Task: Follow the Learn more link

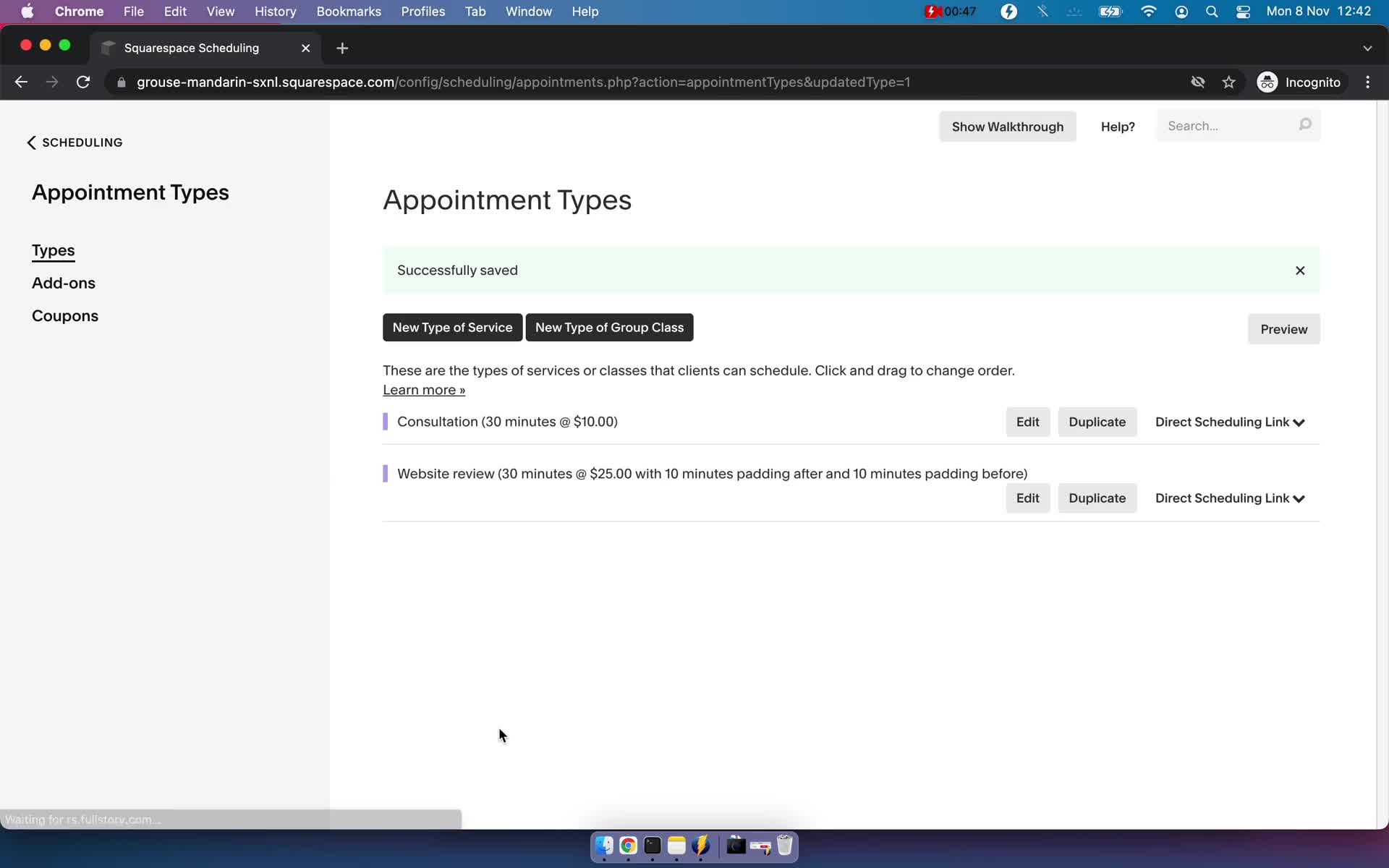Action: point(424,390)
